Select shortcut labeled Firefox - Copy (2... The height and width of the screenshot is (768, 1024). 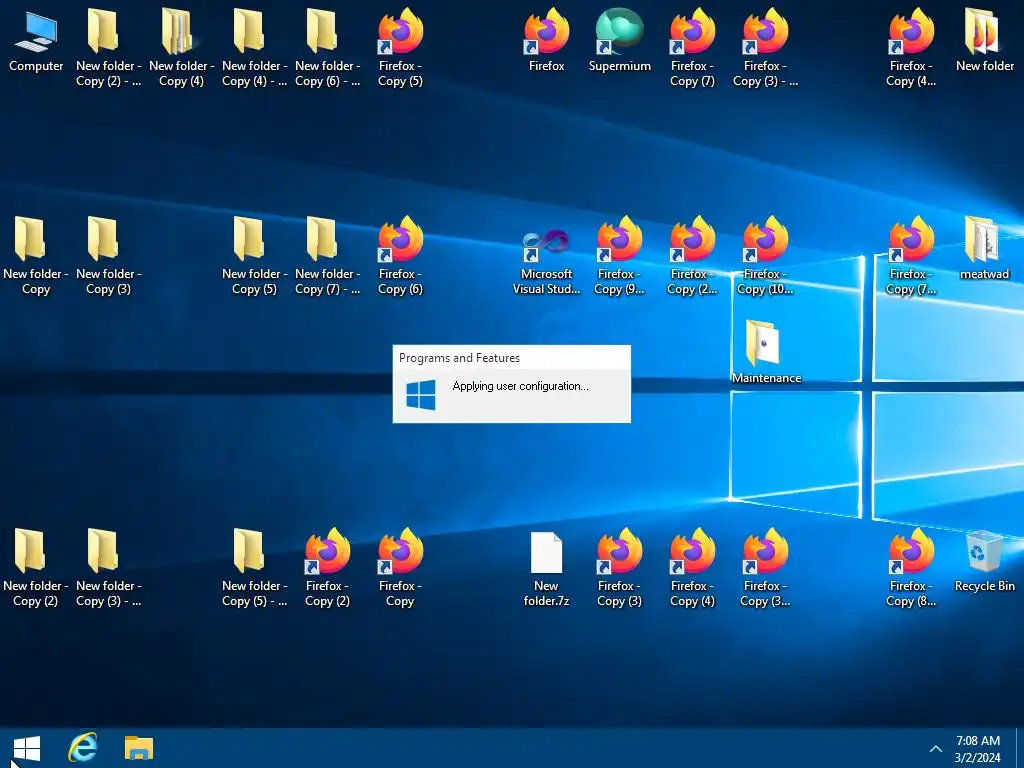pos(692,257)
